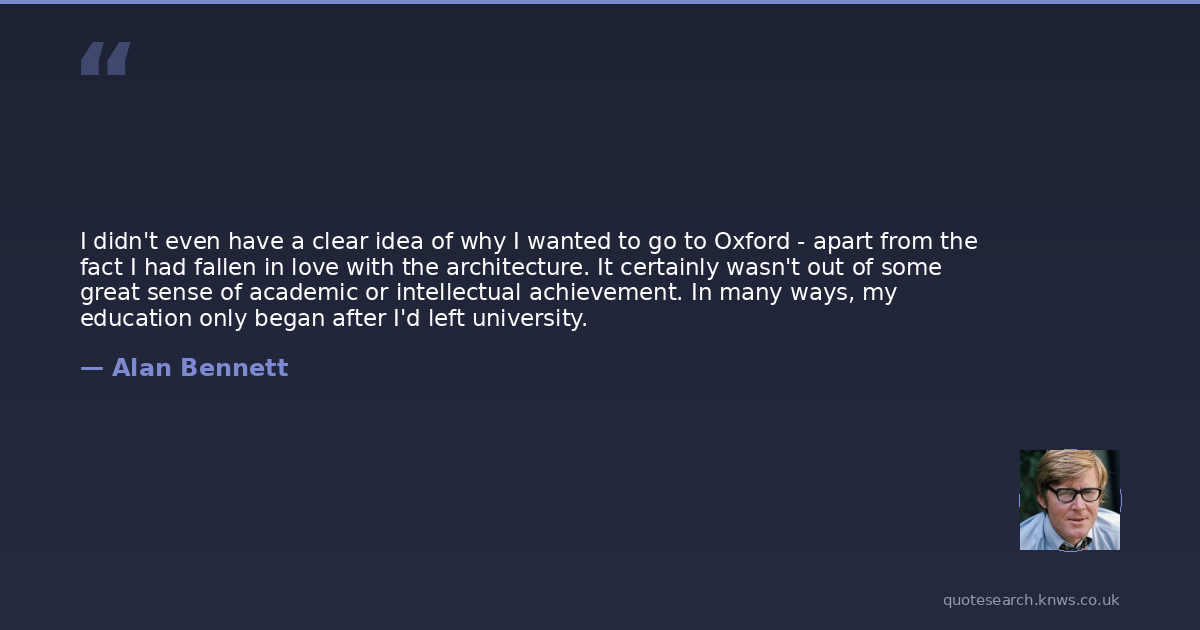Viewport: 1200px width, 630px height.
Task: Open the Alan Bennett portrait thumbnail
Action: pos(1069,500)
